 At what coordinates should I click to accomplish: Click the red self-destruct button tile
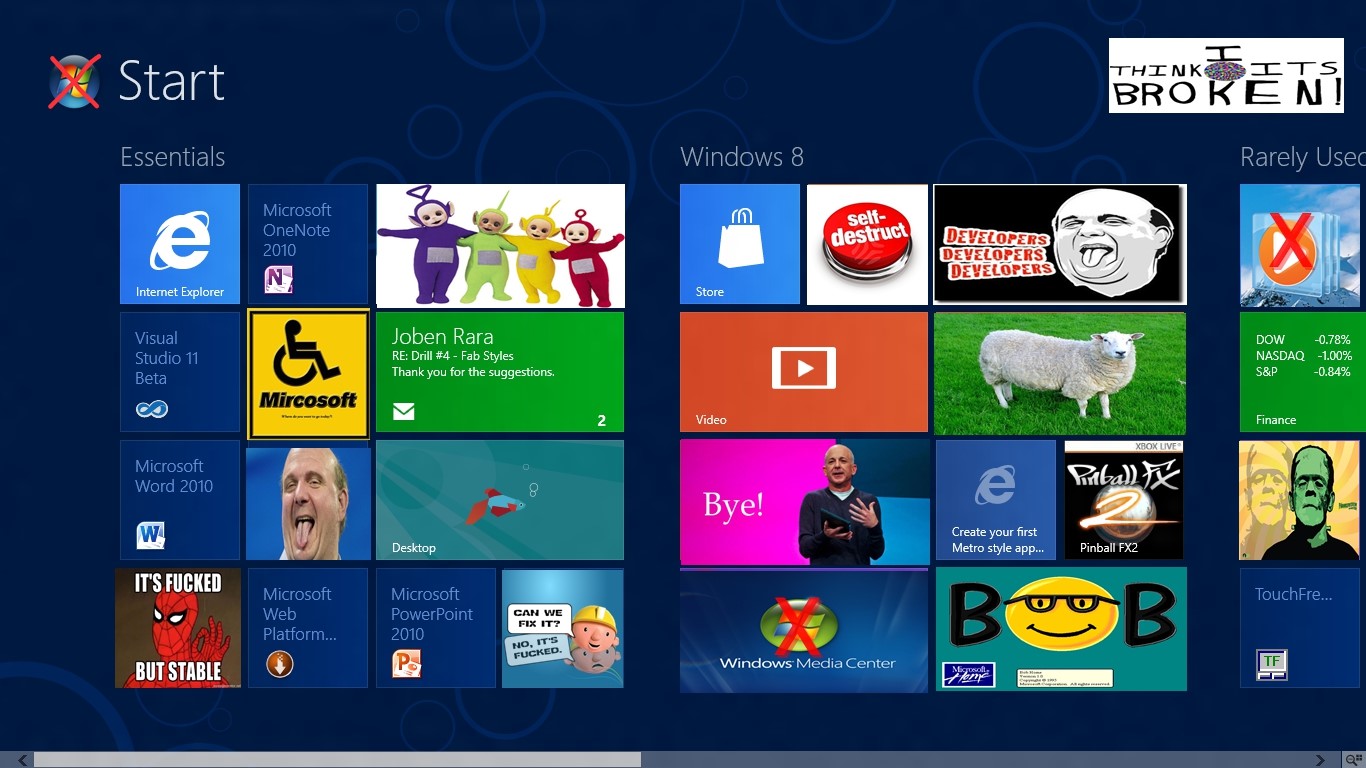pyautogui.click(x=867, y=244)
